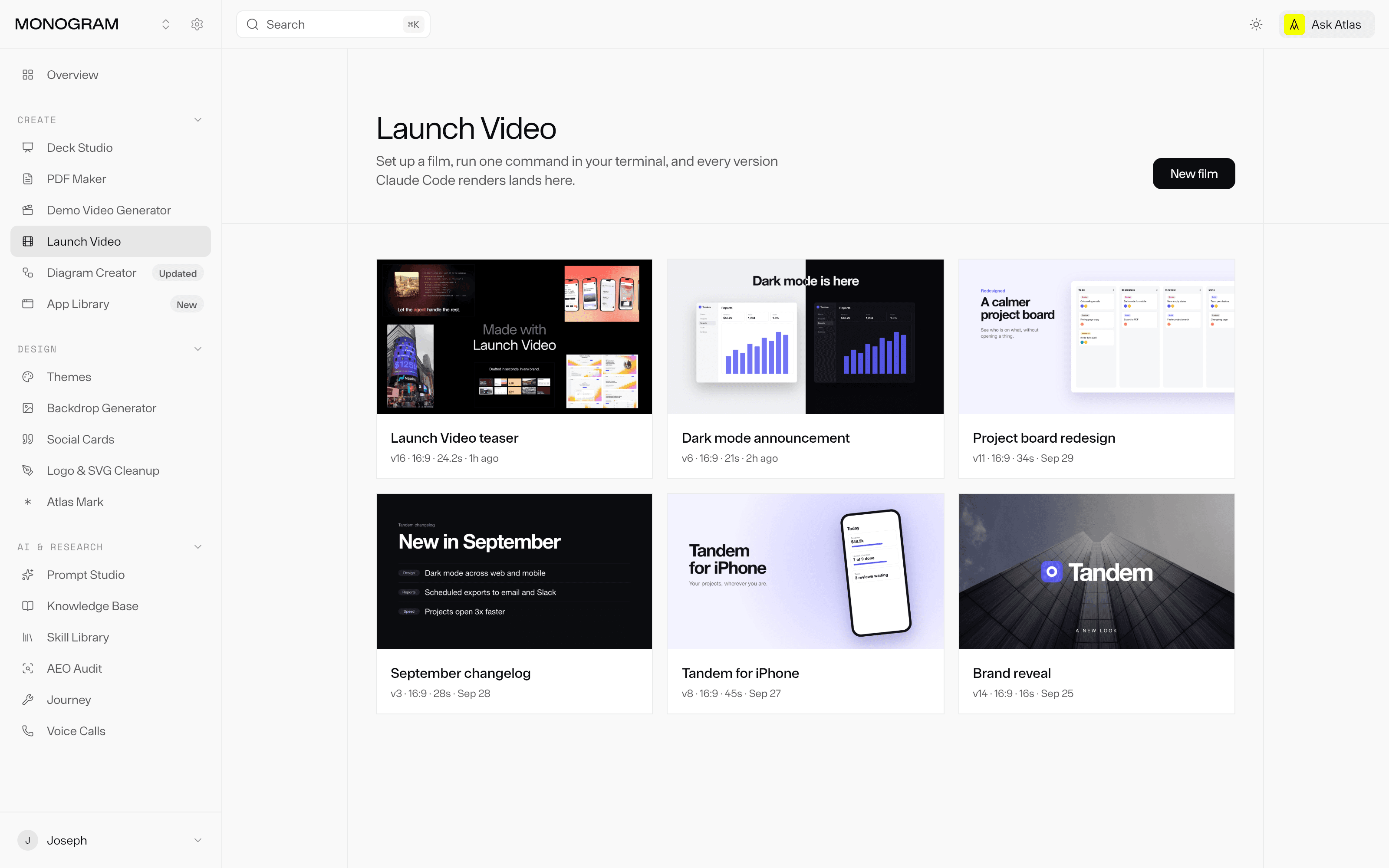1389x868 pixels.
Task: Click the Knowledge Base book icon
Action: 27,606
